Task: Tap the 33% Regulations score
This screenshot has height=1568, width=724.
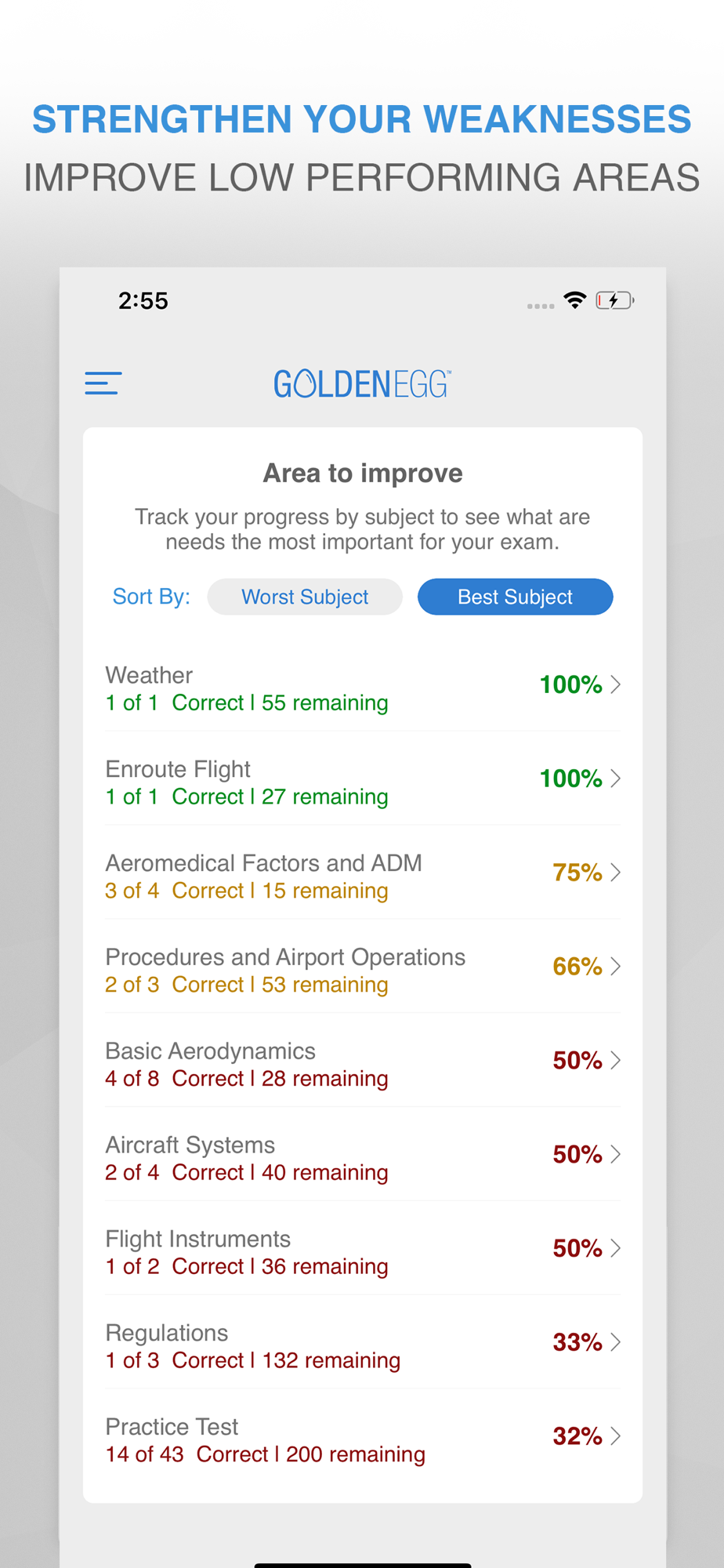Action: tap(577, 1342)
